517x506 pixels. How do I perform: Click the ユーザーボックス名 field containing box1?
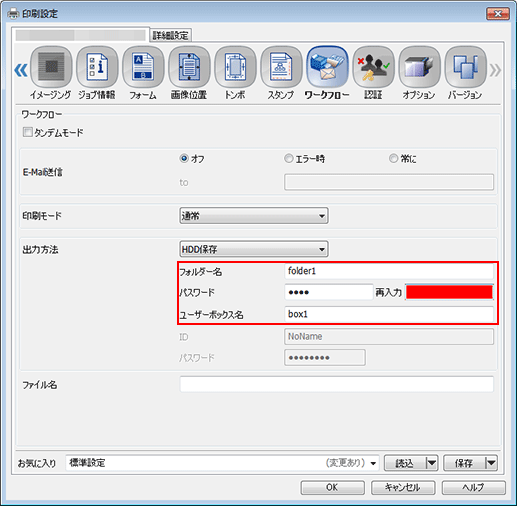[389, 314]
